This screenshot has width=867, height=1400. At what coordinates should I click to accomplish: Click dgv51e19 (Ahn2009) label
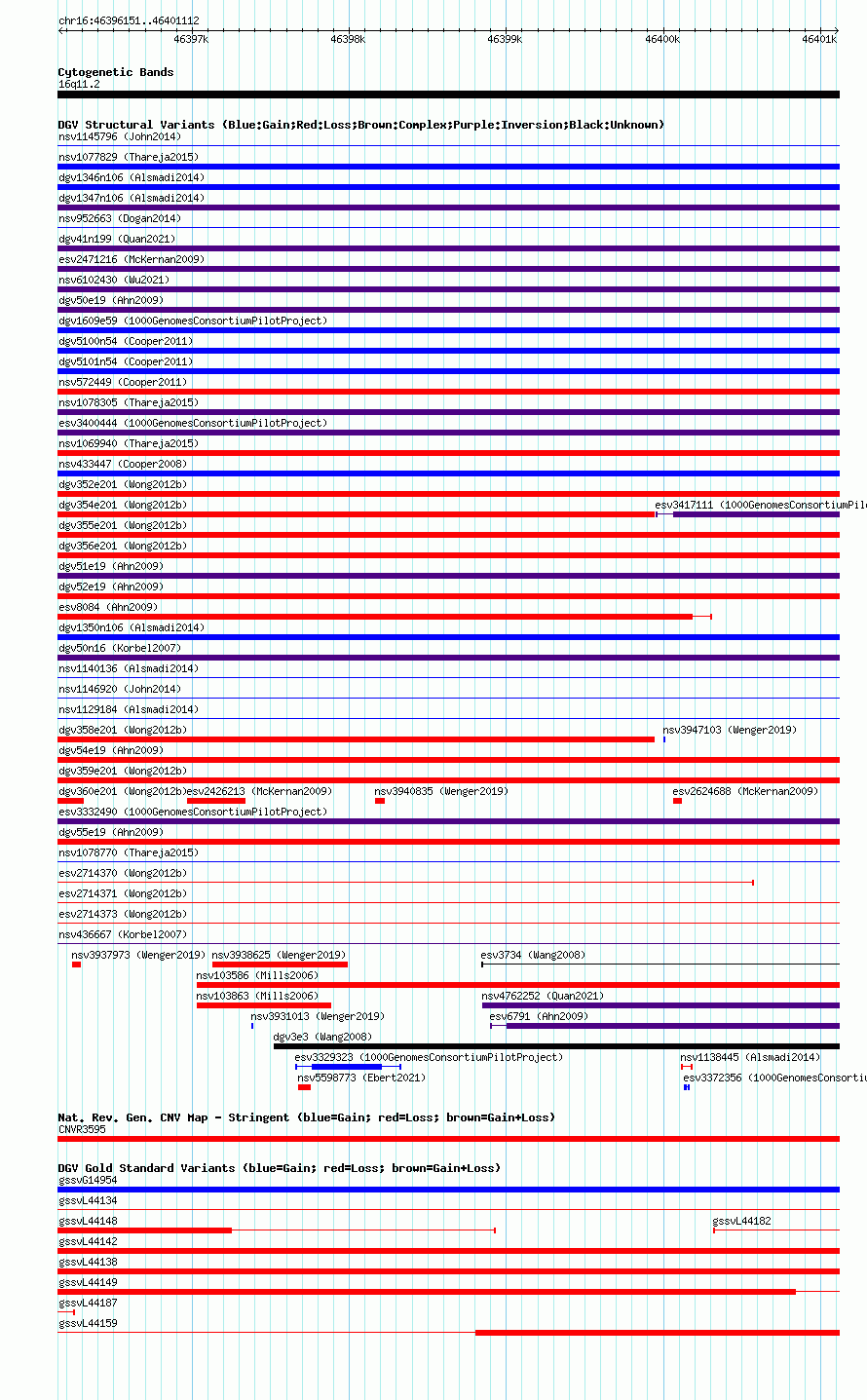111,567
